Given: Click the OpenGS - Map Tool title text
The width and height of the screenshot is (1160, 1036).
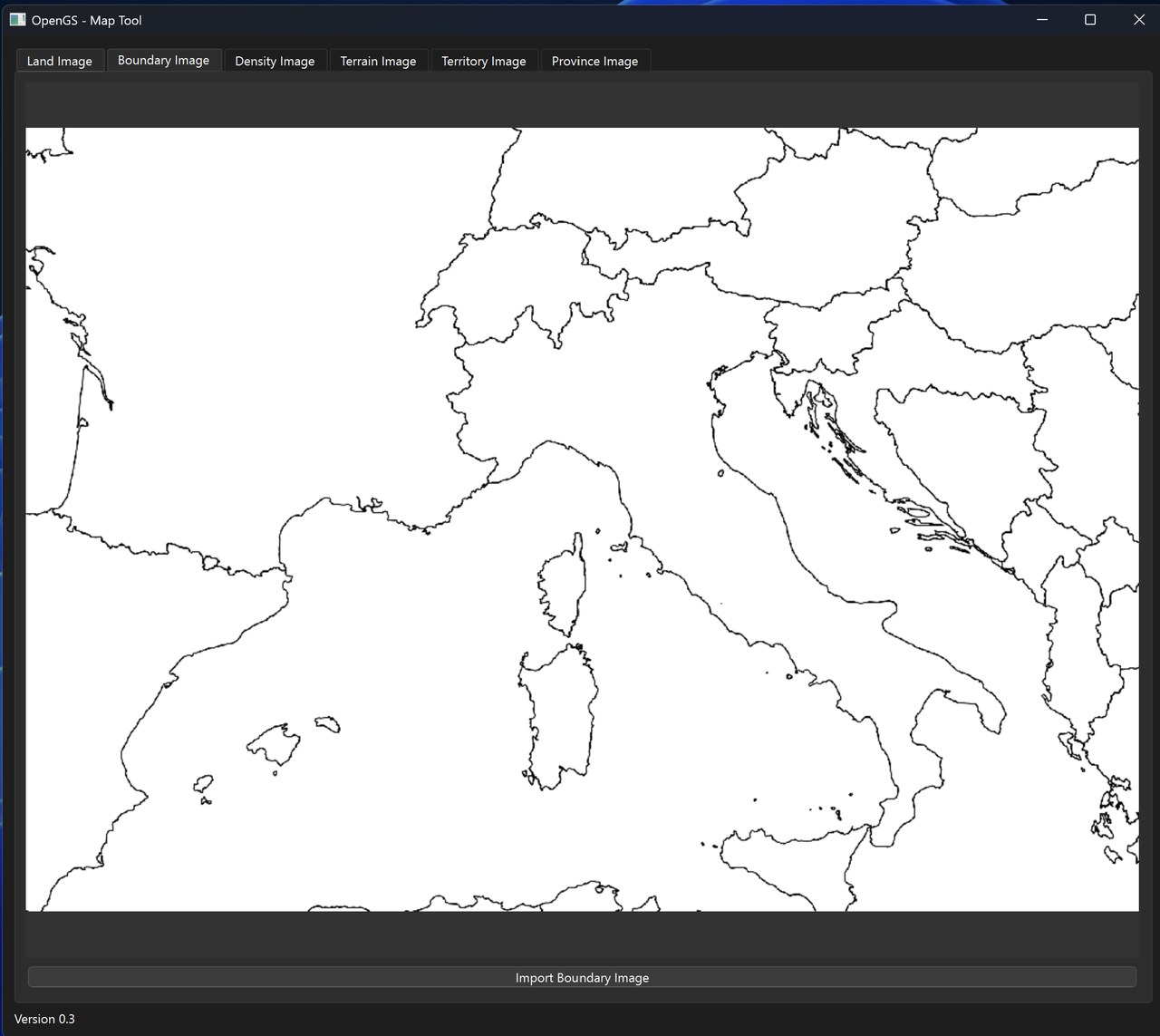Looking at the screenshot, I should tap(86, 19).
